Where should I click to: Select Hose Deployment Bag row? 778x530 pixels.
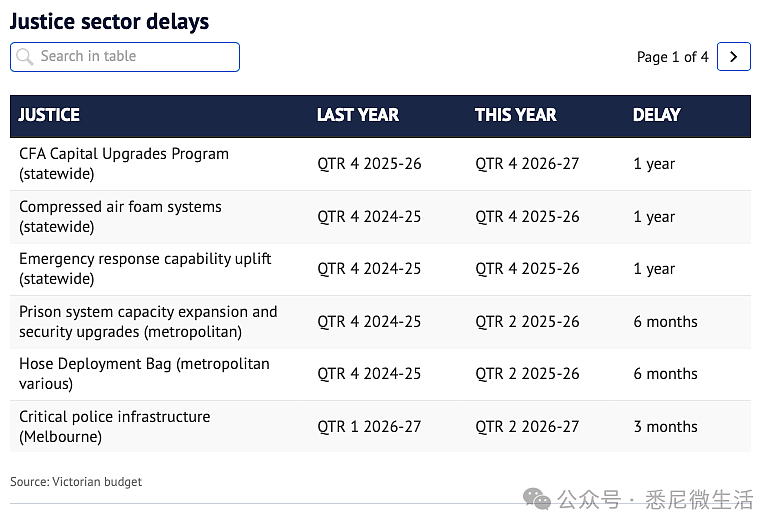pos(380,374)
